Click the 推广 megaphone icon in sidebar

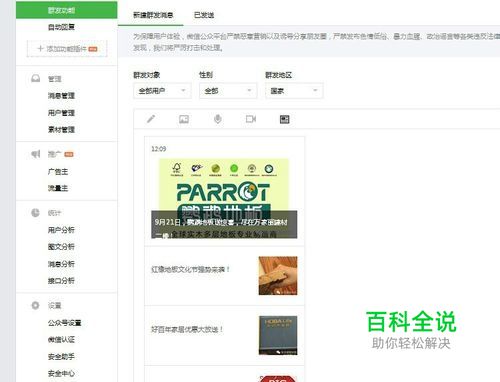tap(36, 154)
